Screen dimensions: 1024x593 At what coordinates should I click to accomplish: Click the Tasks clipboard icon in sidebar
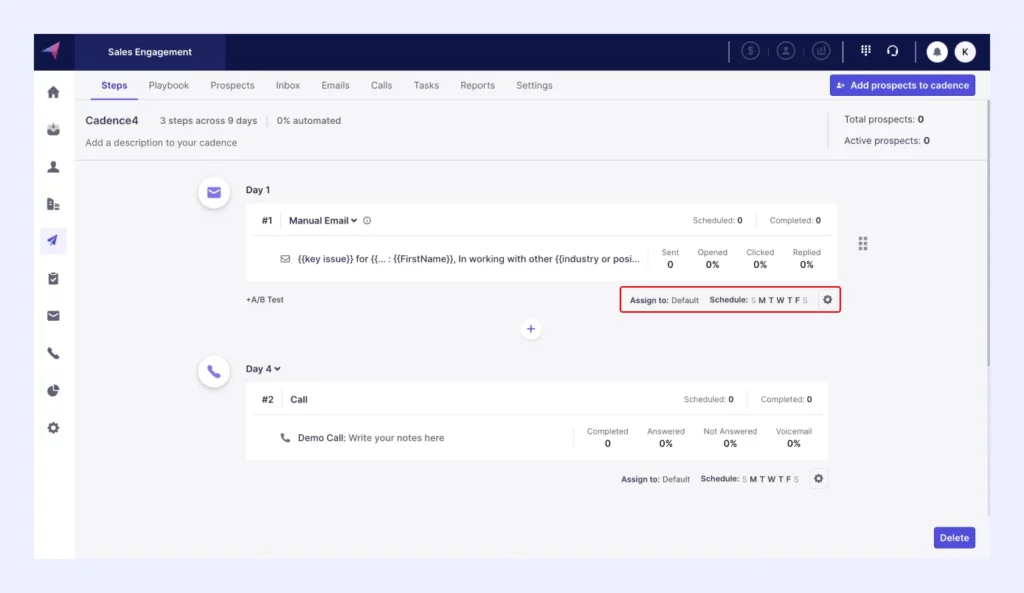[53, 279]
